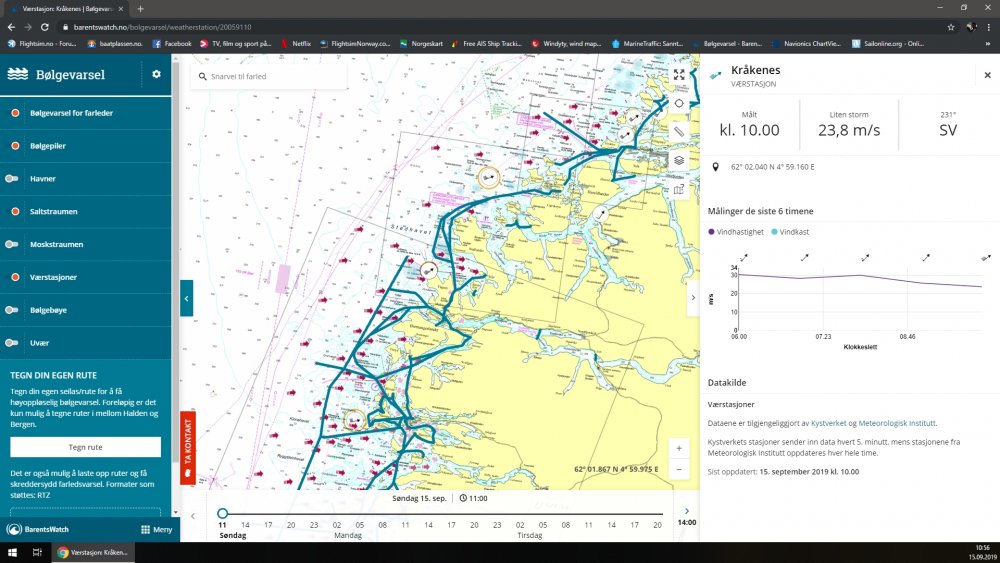
Task: Open Bølgevarsel settings gear
Action: pyautogui.click(x=156, y=74)
